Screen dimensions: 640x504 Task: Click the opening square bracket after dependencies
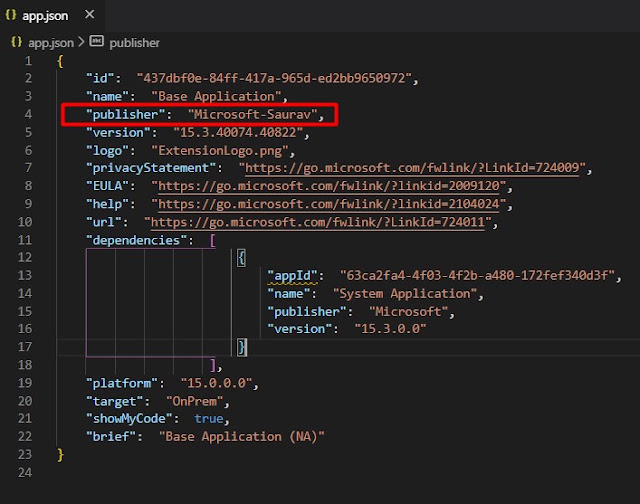[213, 240]
